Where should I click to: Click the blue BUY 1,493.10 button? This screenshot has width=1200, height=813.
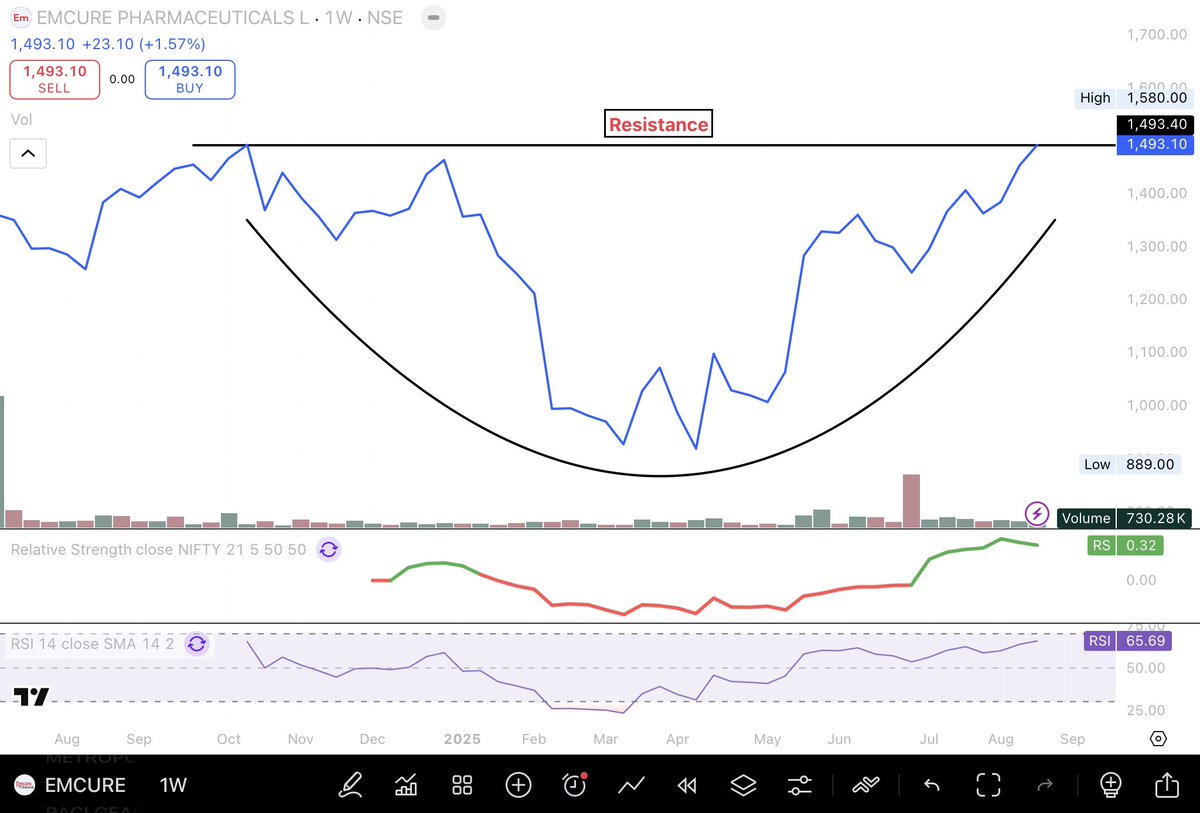click(189, 79)
